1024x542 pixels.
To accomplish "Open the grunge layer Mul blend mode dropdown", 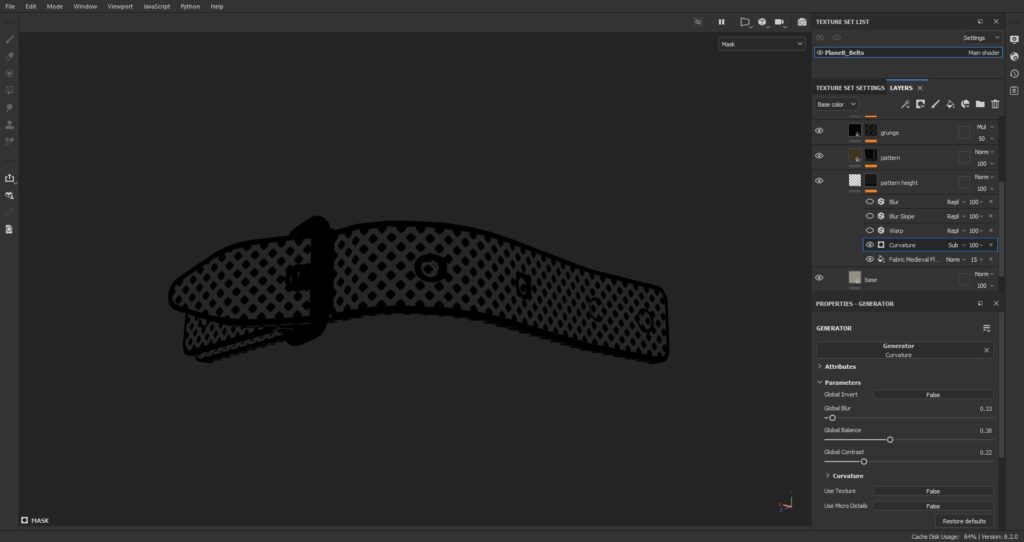I will [984, 127].
